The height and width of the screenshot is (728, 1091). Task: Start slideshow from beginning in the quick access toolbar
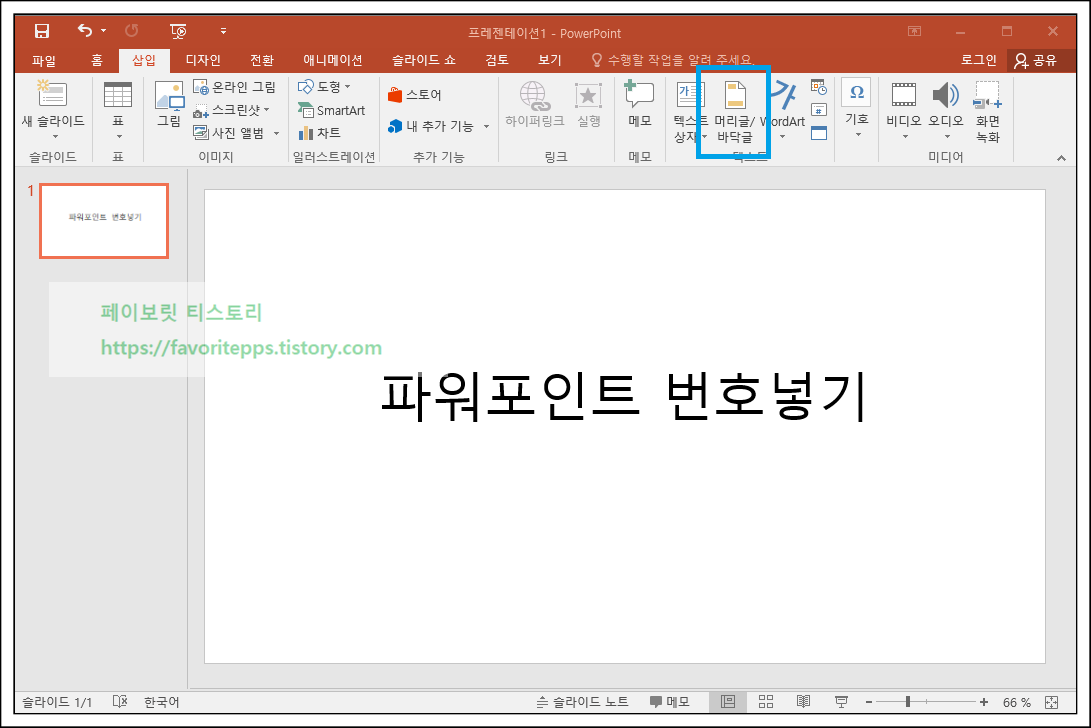click(x=178, y=31)
